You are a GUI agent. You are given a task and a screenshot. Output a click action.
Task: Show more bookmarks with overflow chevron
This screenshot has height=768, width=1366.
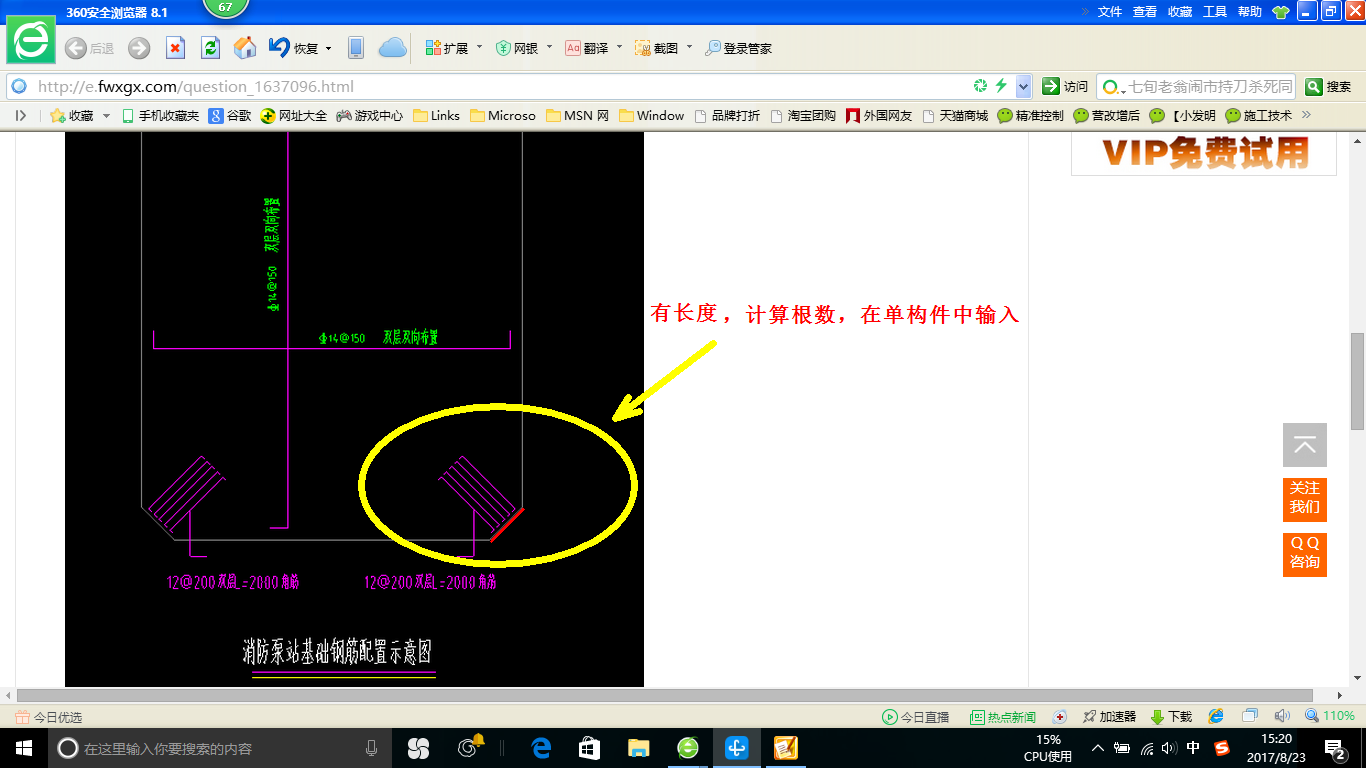click(x=1305, y=116)
